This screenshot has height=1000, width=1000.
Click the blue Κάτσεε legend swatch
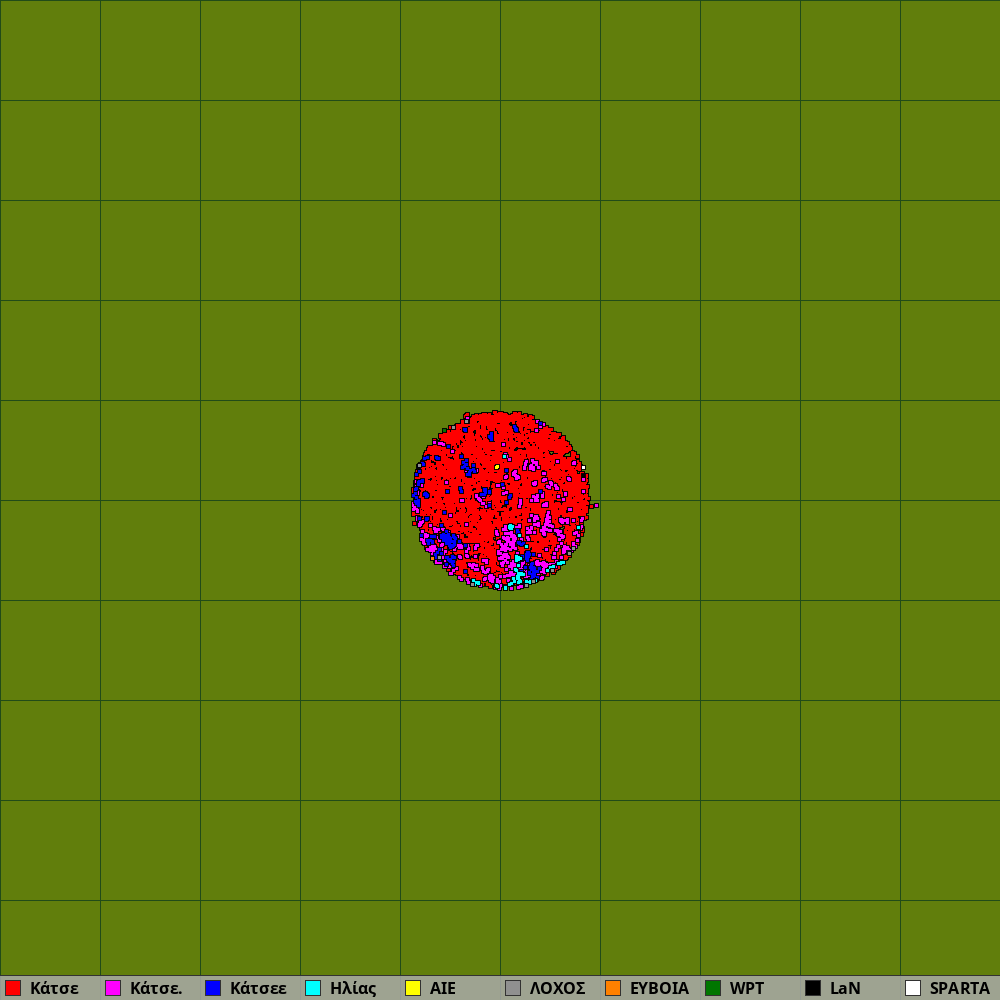pyautogui.click(x=213, y=988)
